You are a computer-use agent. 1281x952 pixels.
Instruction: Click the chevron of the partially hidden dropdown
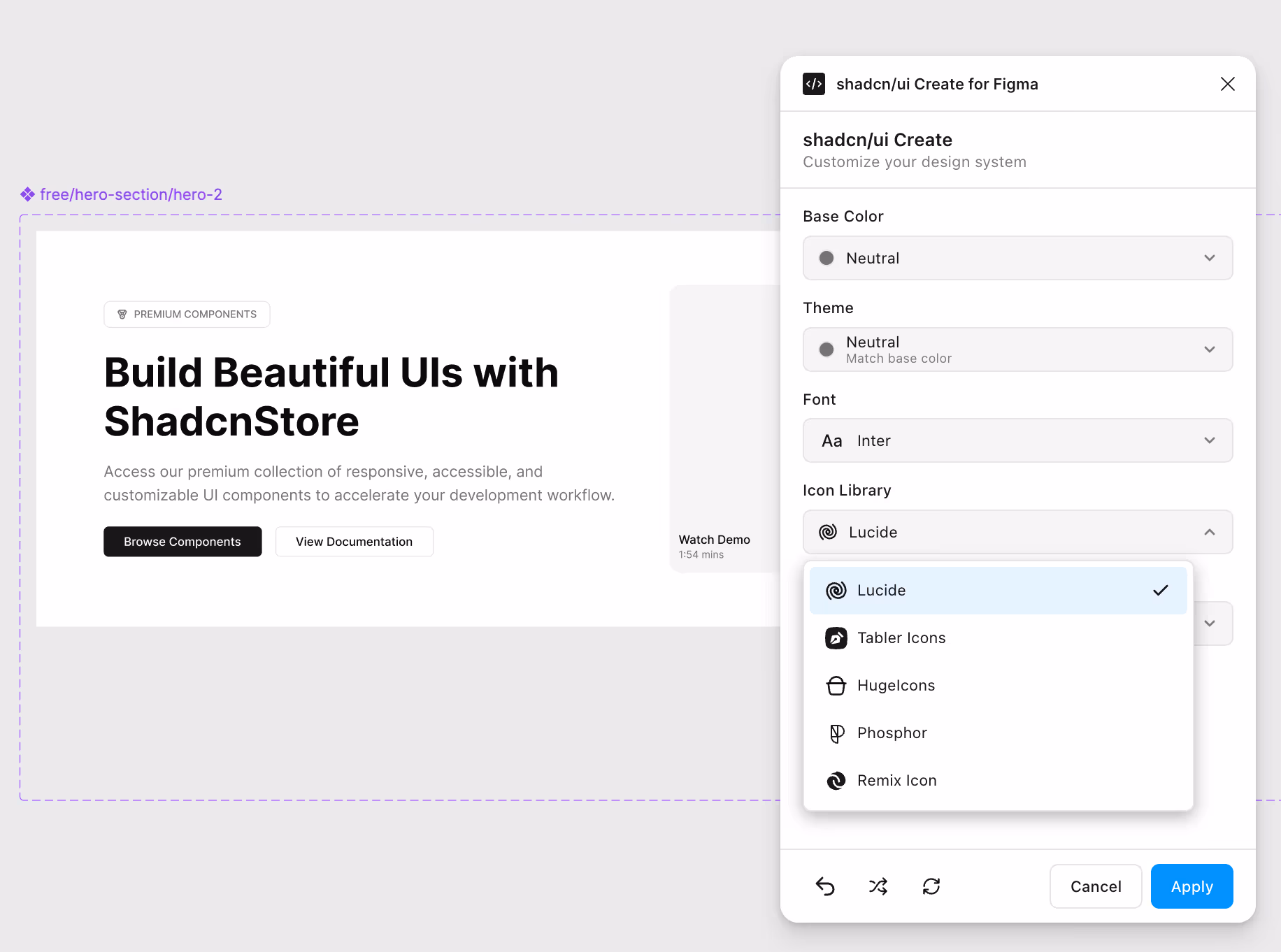coord(1210,623)
